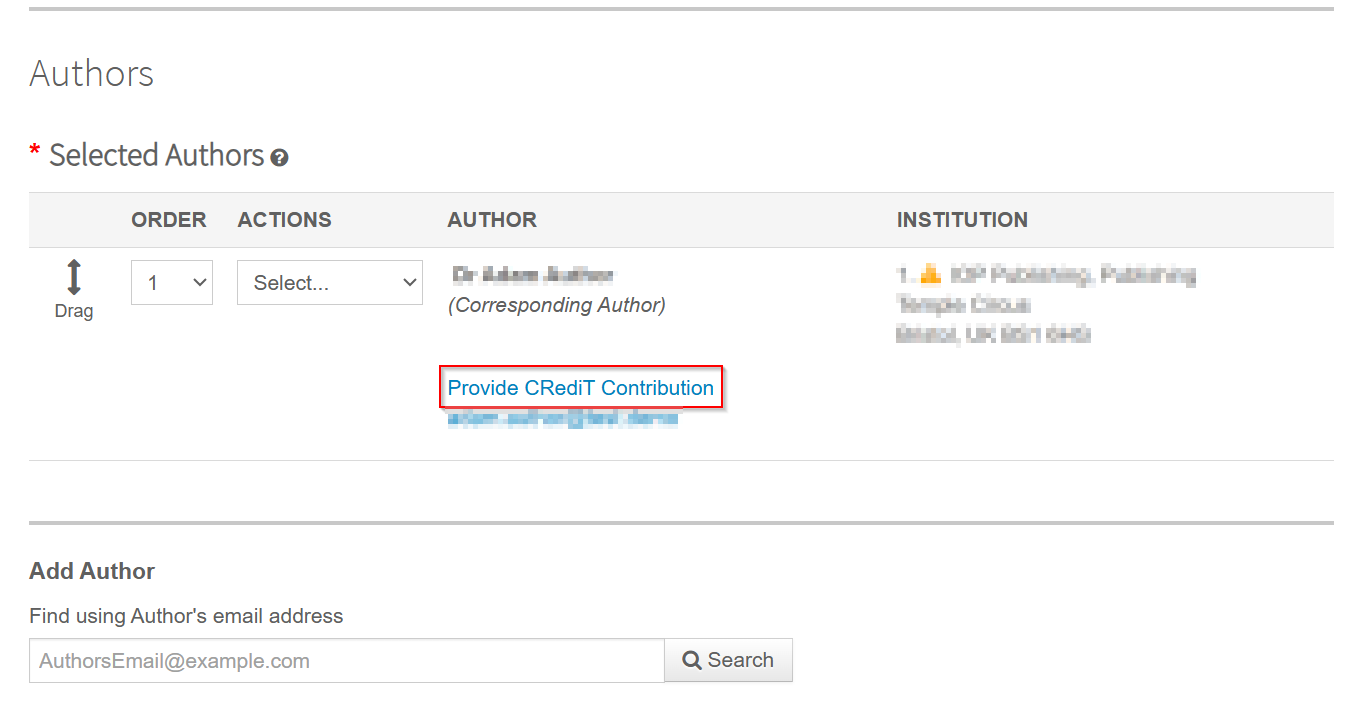
Task: Click the ORDER column header
Action: click(x=169, y=220)
